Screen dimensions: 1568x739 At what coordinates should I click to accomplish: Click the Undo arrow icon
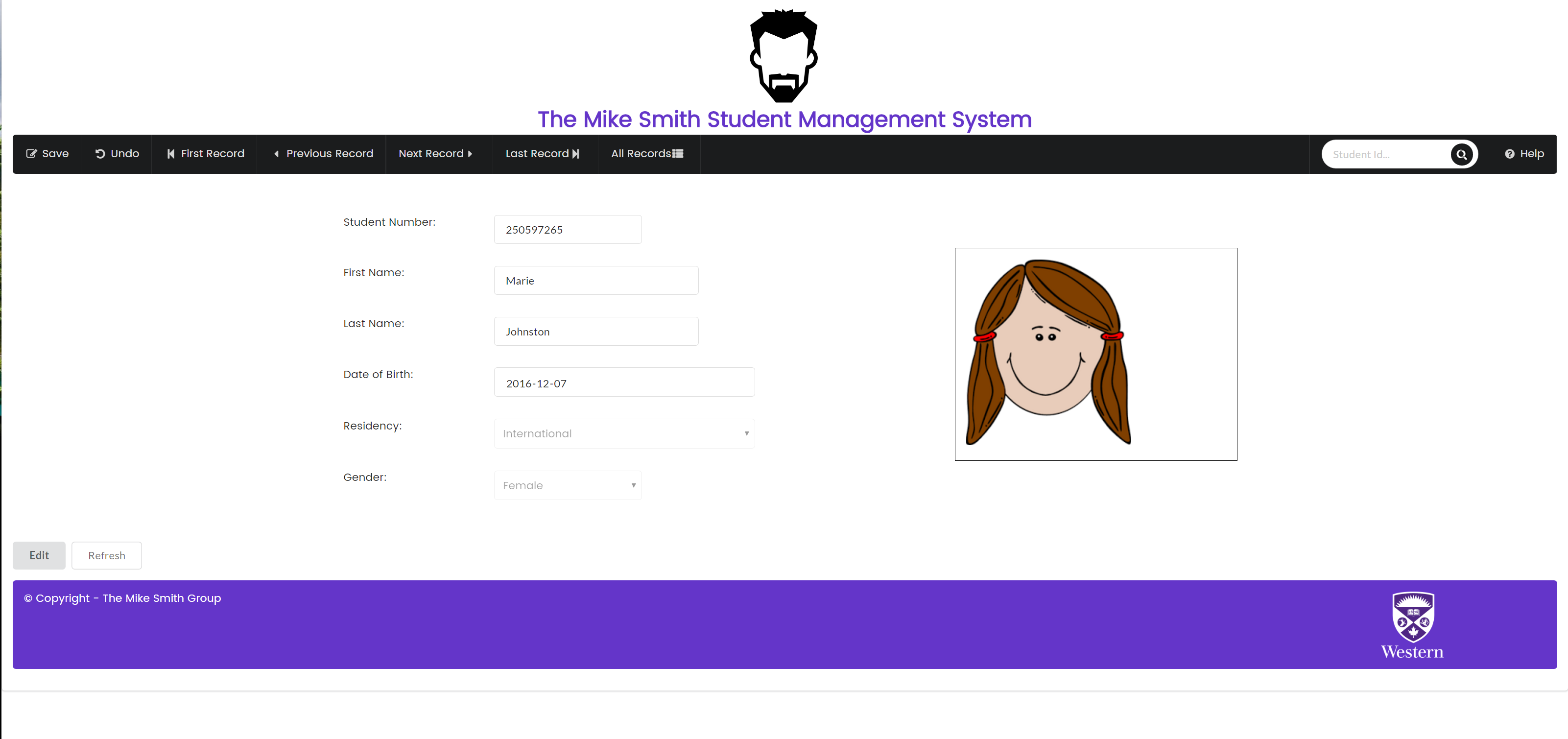100,154
